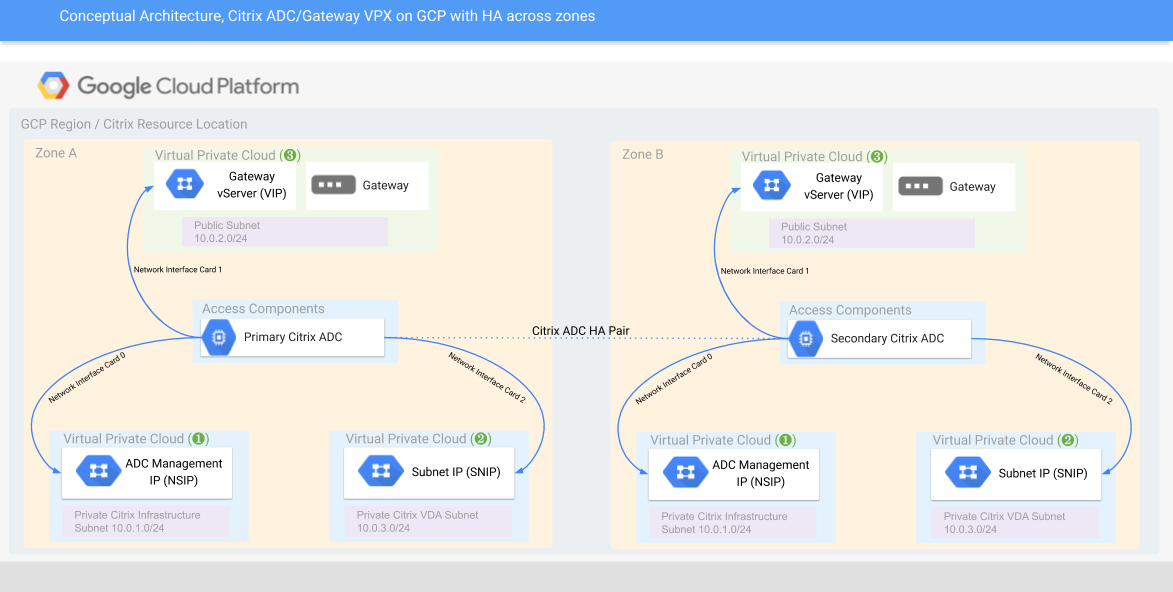Click the green number 2 badge in Zone A
This screenshot has width=1173, height=592.
[x=481, y=439]
